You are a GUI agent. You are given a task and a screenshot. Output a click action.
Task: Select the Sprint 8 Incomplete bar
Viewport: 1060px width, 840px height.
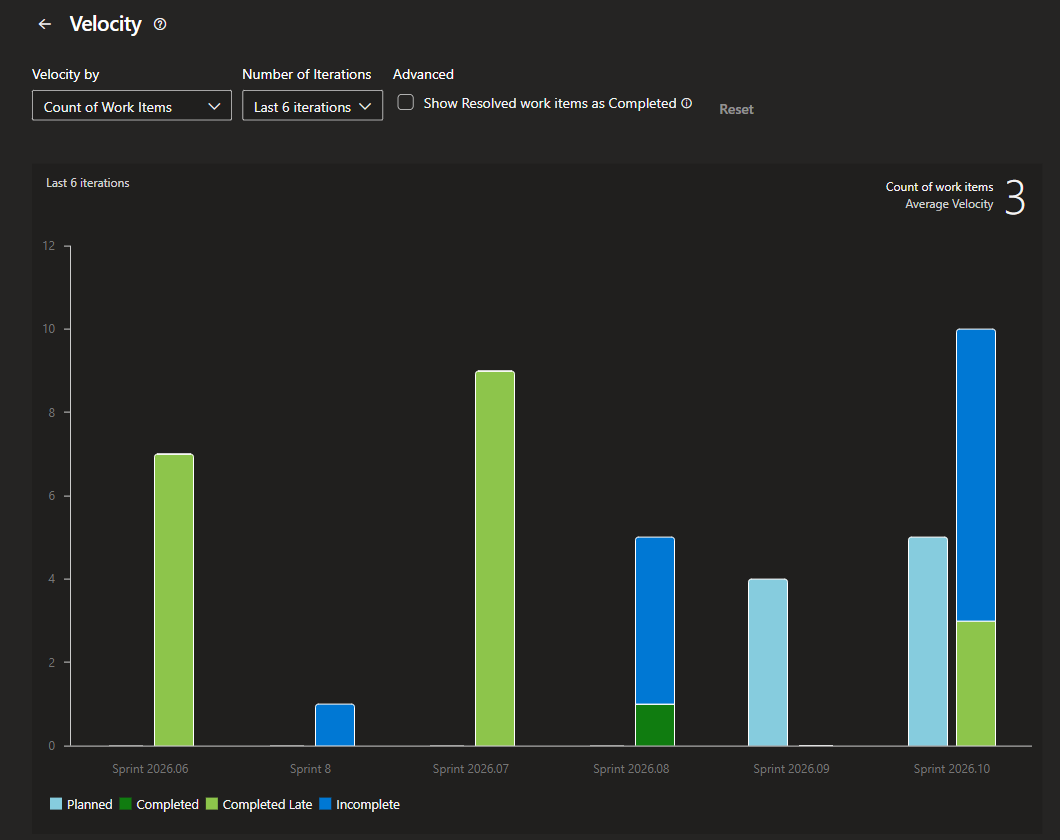(335, 725)
